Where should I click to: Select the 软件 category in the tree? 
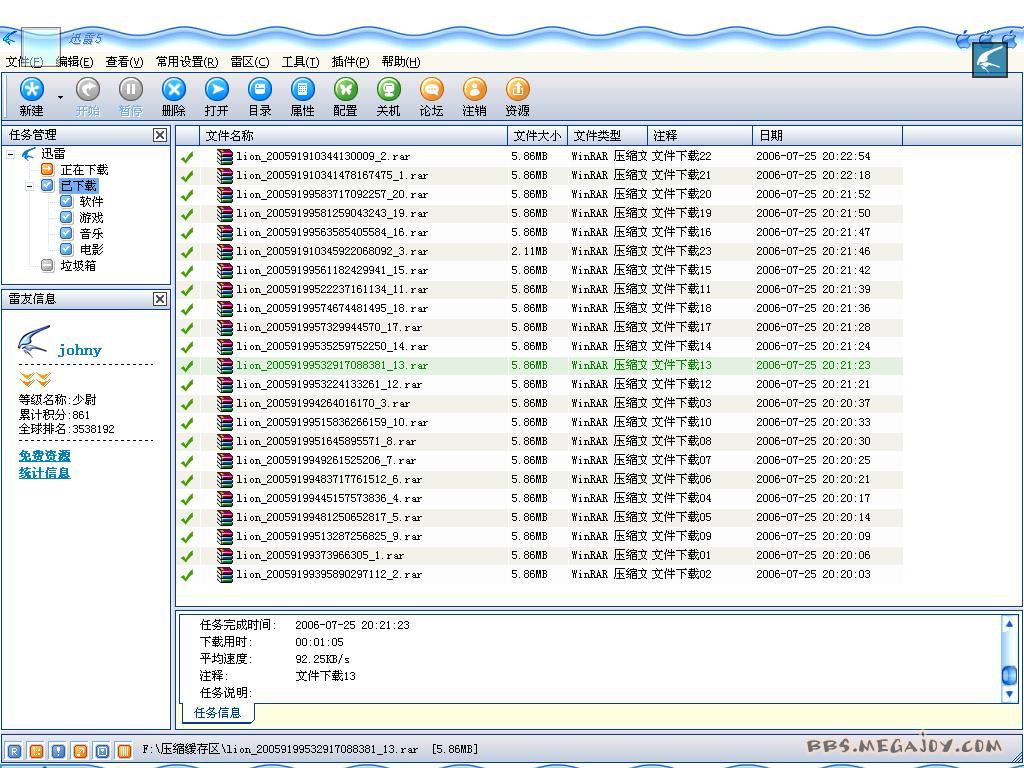[91, 202]
